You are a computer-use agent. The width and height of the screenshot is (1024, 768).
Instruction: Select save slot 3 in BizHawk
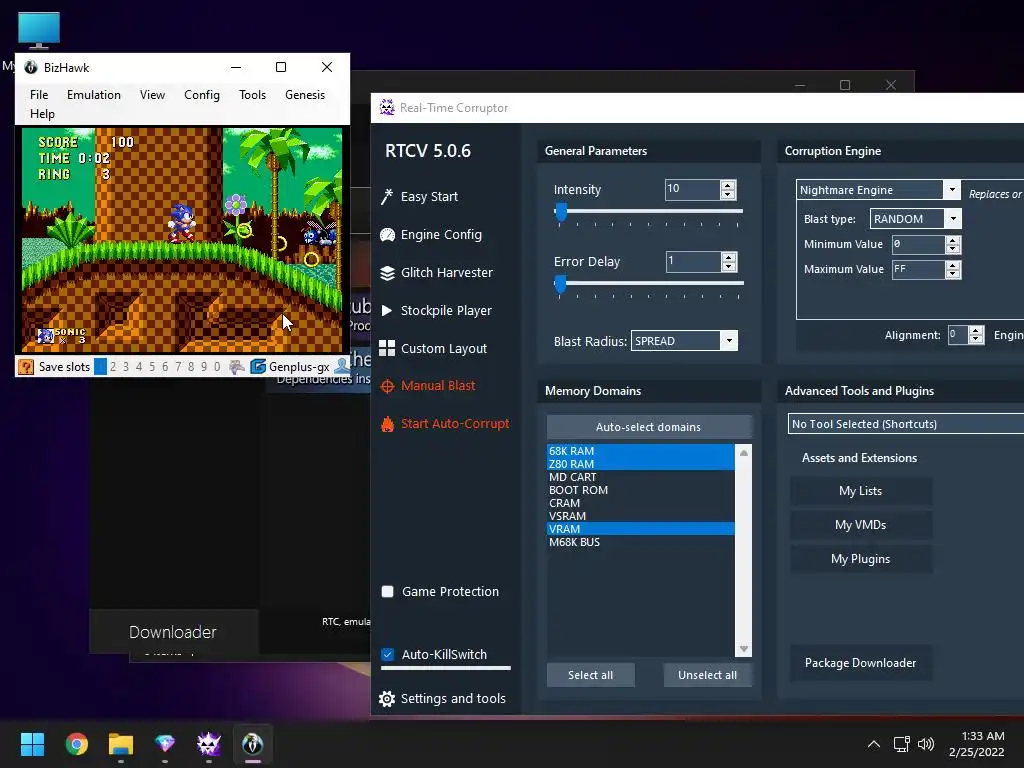[x=126, y=367]
